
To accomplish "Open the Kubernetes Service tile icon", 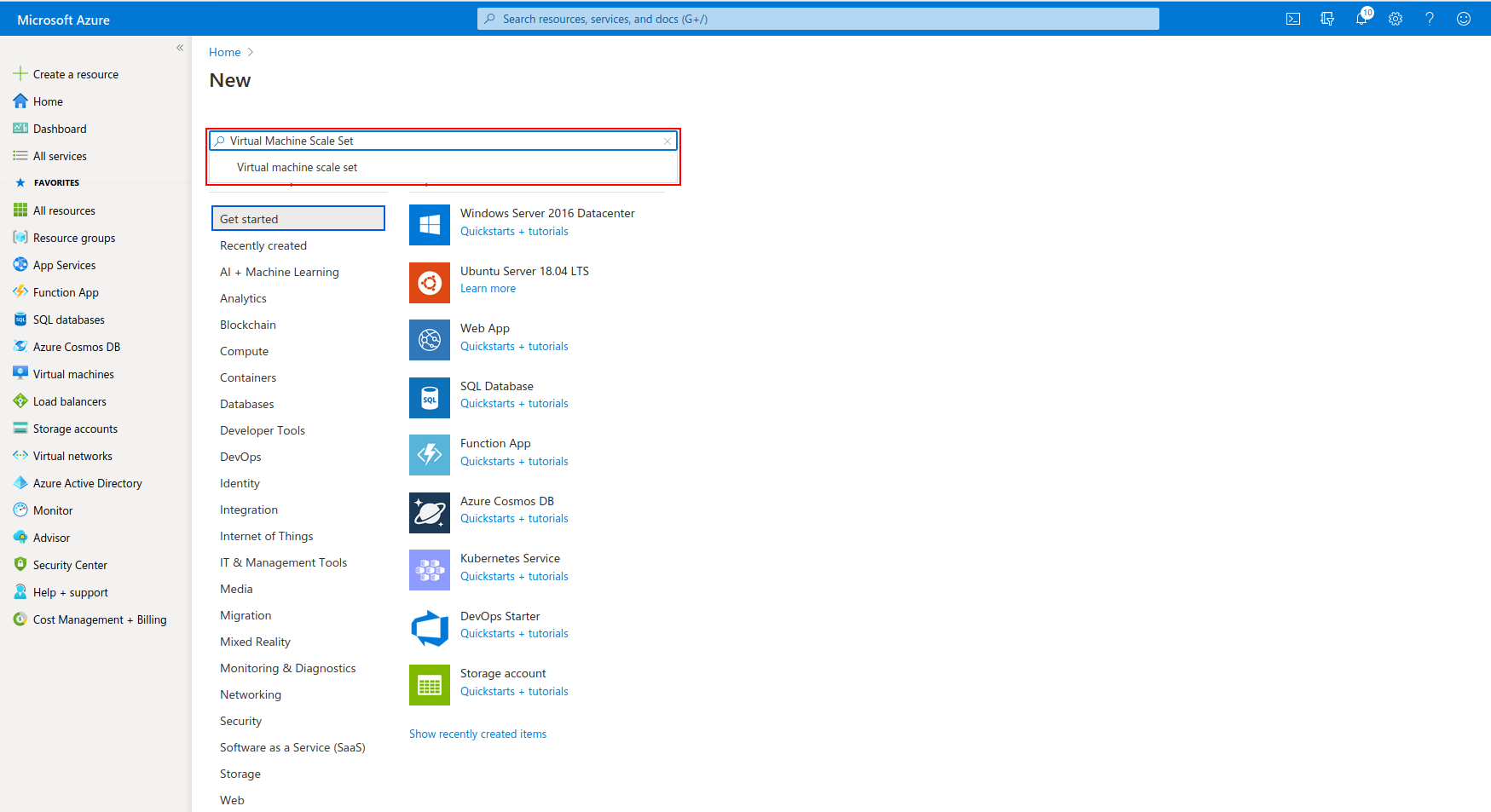I will (430, 570).
